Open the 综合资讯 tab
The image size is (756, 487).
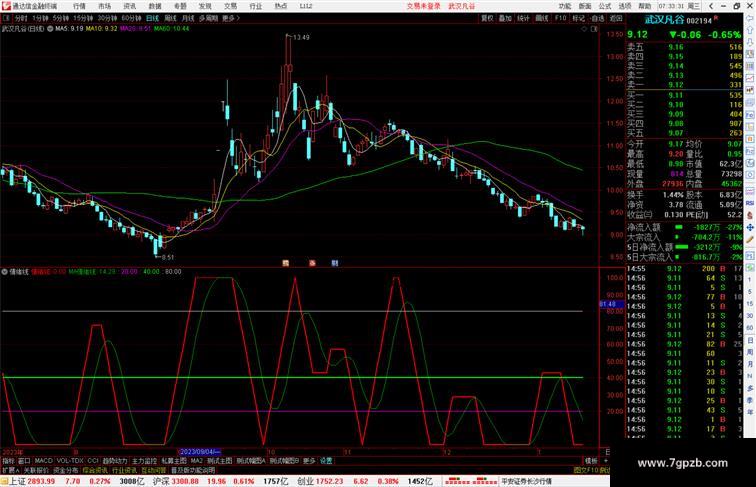coord(95,470)
